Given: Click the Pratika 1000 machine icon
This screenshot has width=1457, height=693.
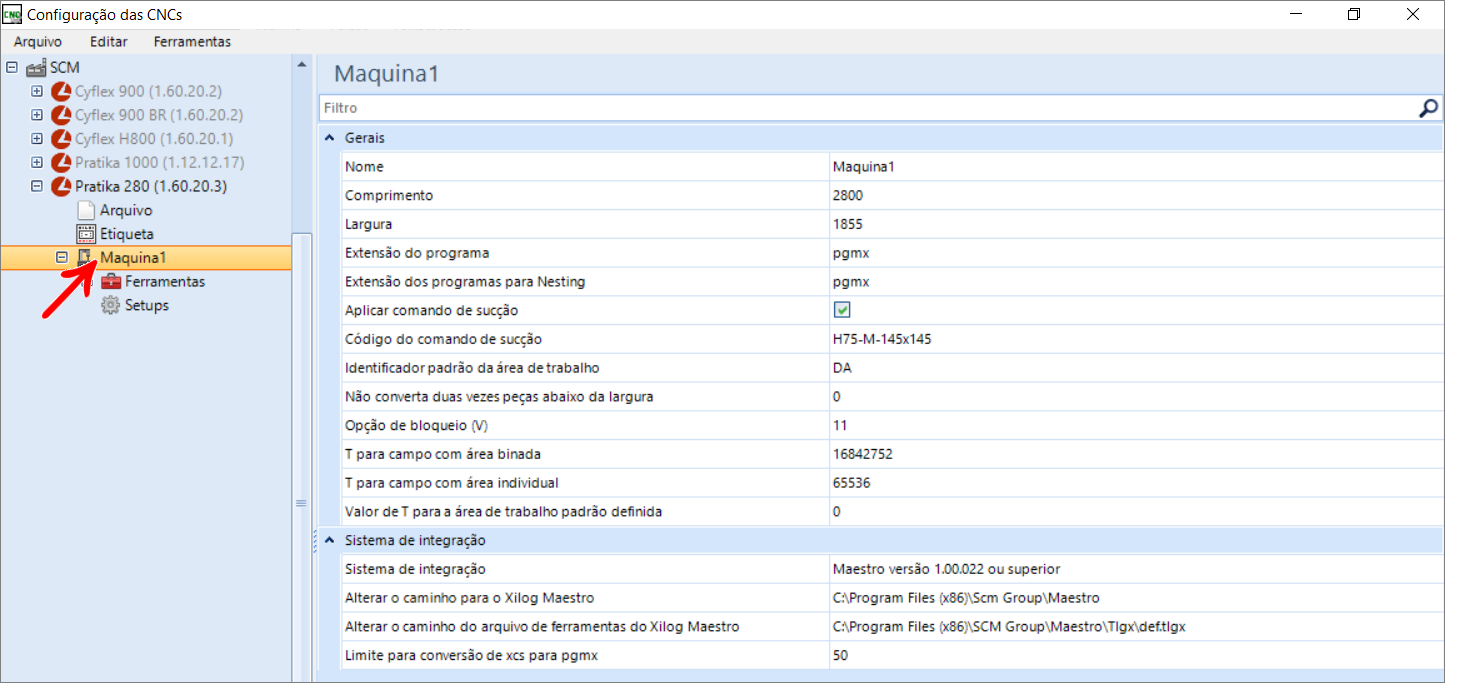Looking at the screenshot, I should 62,163.
